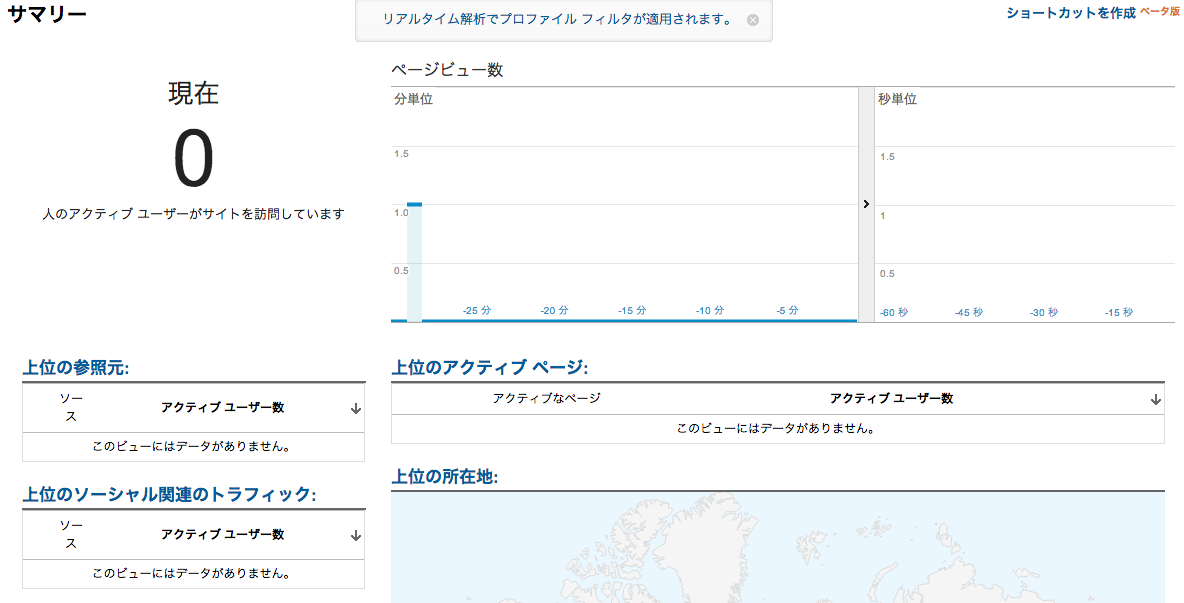Dismiss the profile filter notification banner
The height and width of the screenshot is (603, 1184).
(753, 20)
